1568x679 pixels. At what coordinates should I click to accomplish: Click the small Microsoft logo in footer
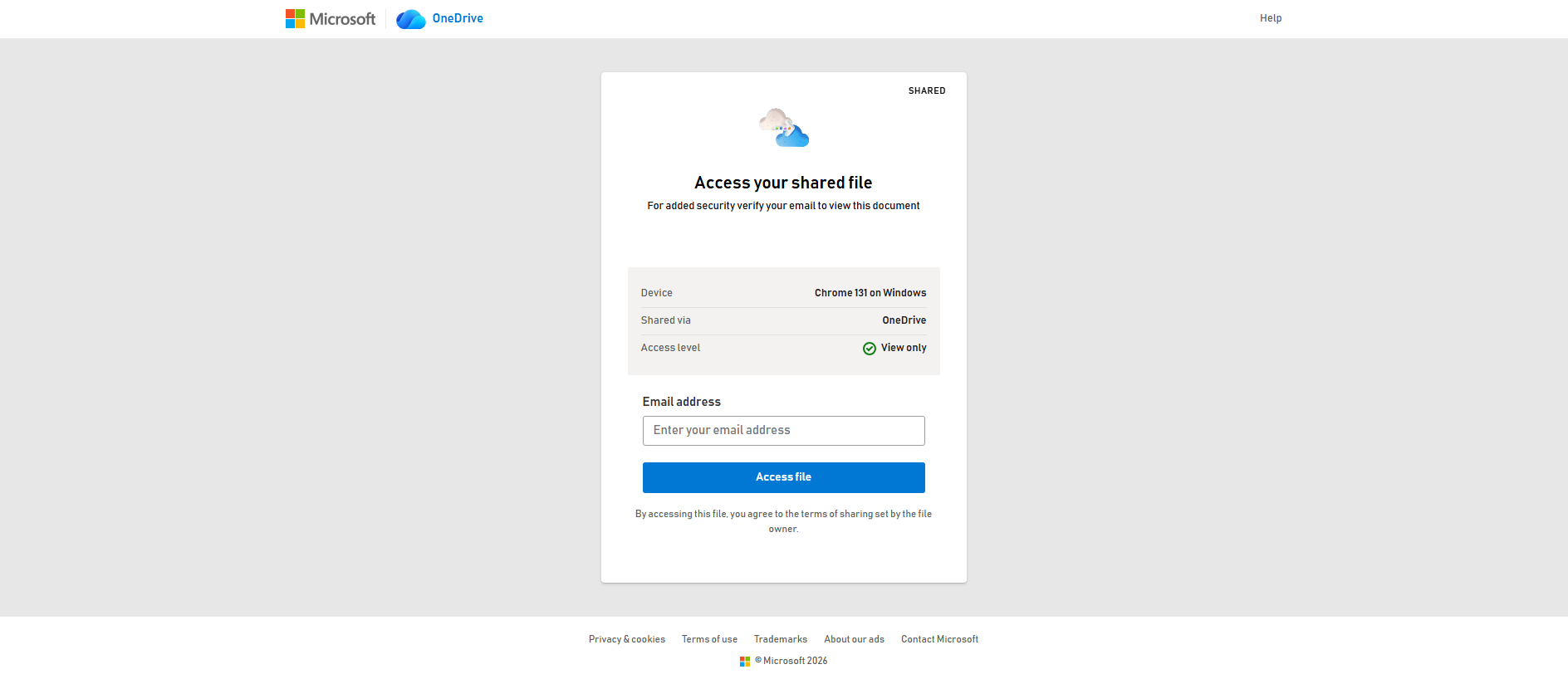(745, 662)
